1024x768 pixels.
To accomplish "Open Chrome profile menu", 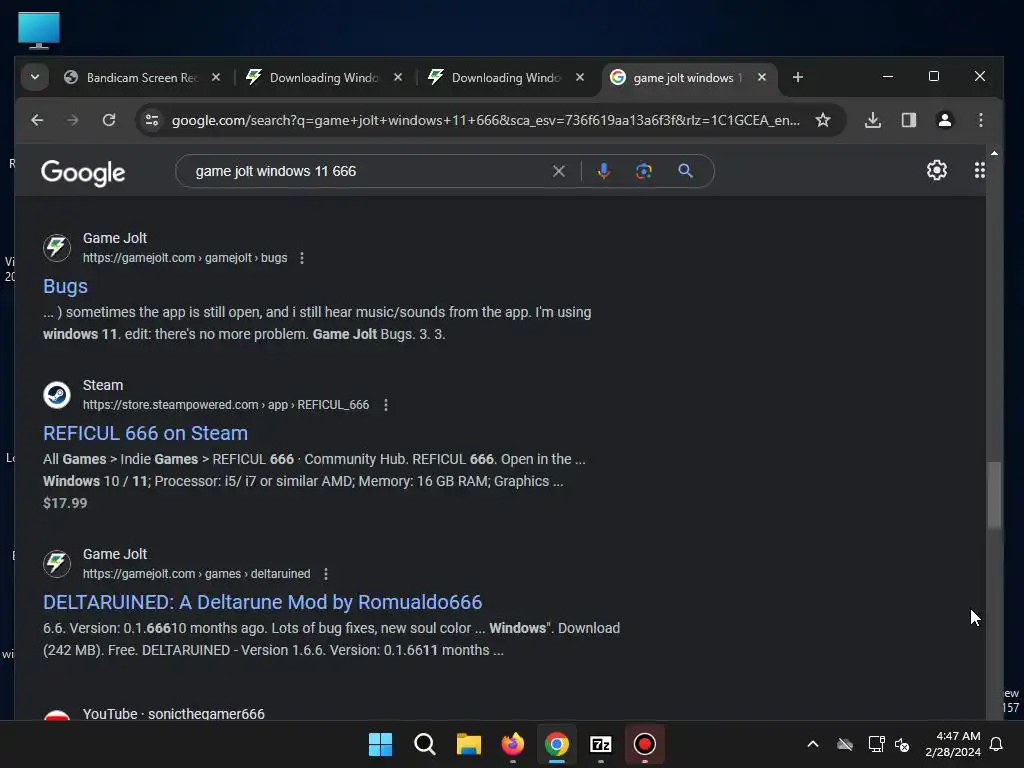I will (944, 120).
